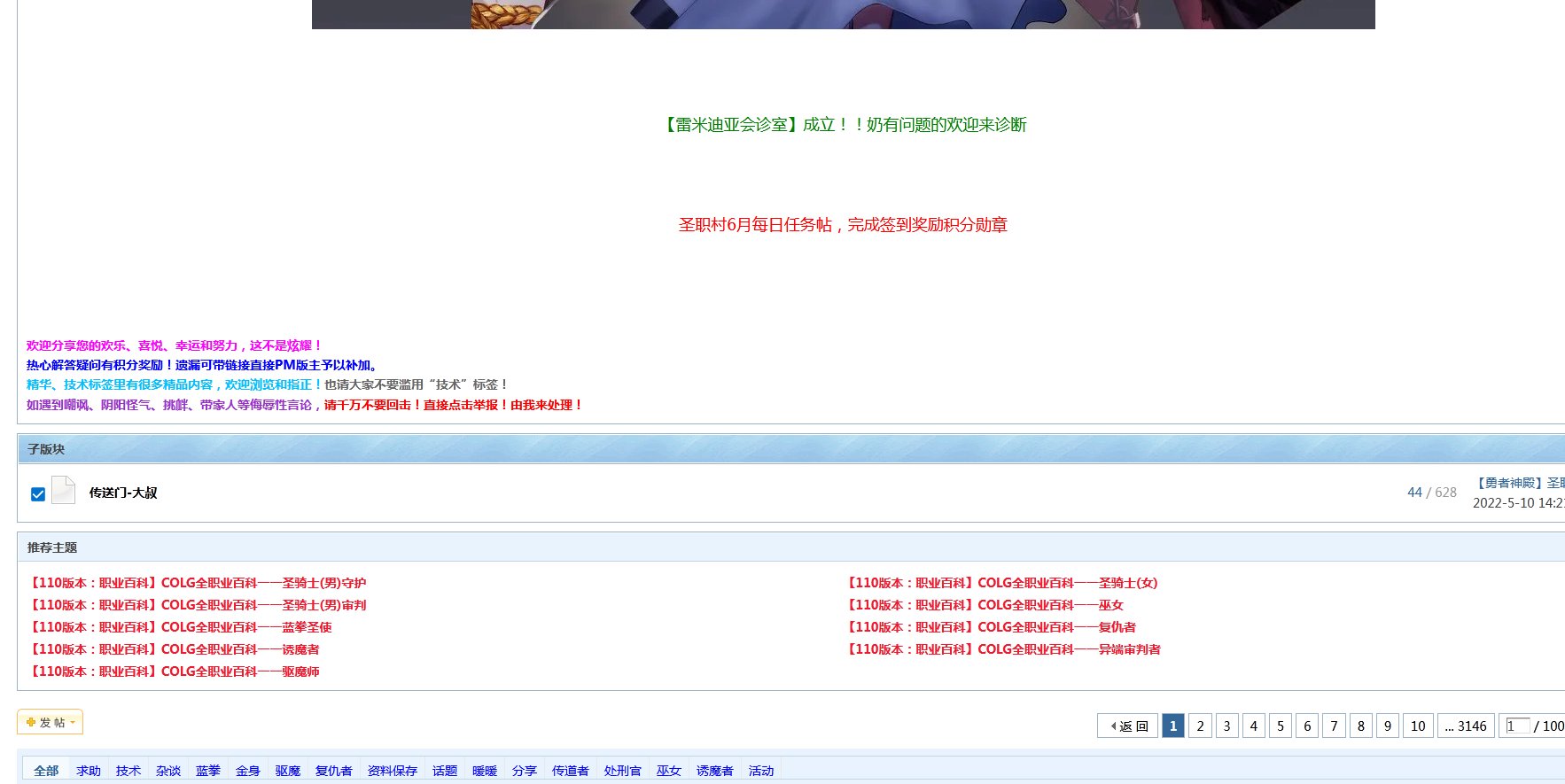Select the 资料保存 filter tab
The image size is (1565, 784).
393,771
